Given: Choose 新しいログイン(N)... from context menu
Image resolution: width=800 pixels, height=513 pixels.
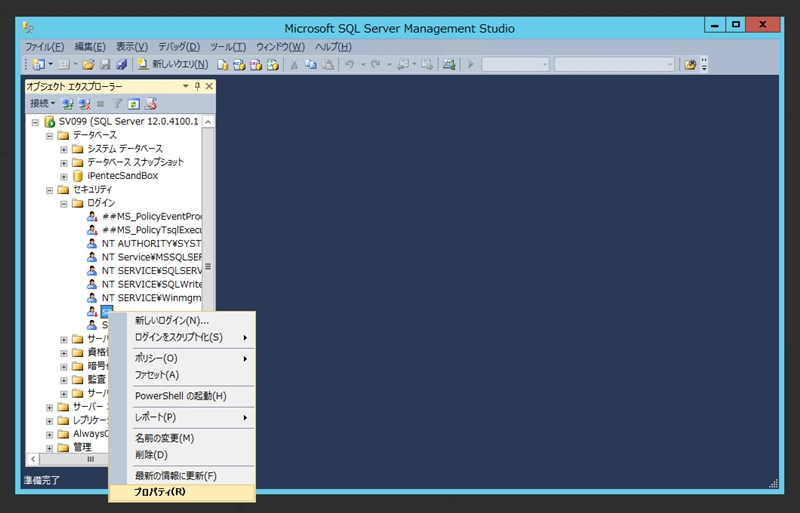Looking at the screenshot, I should pos(182,321).
